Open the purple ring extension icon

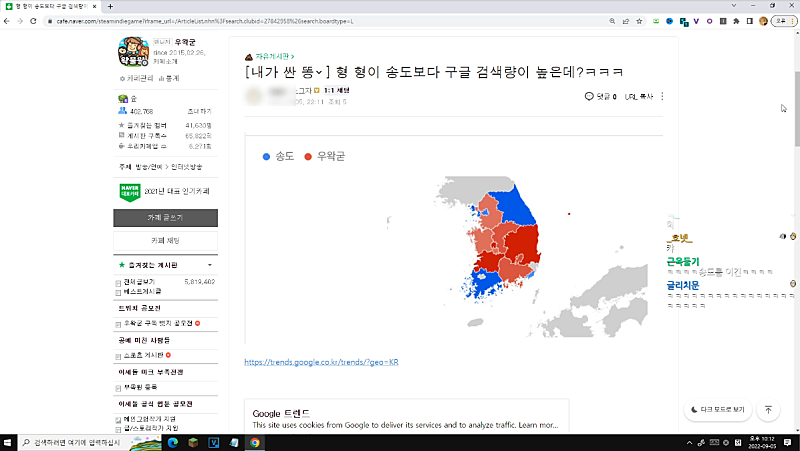[x=709, y=21]
